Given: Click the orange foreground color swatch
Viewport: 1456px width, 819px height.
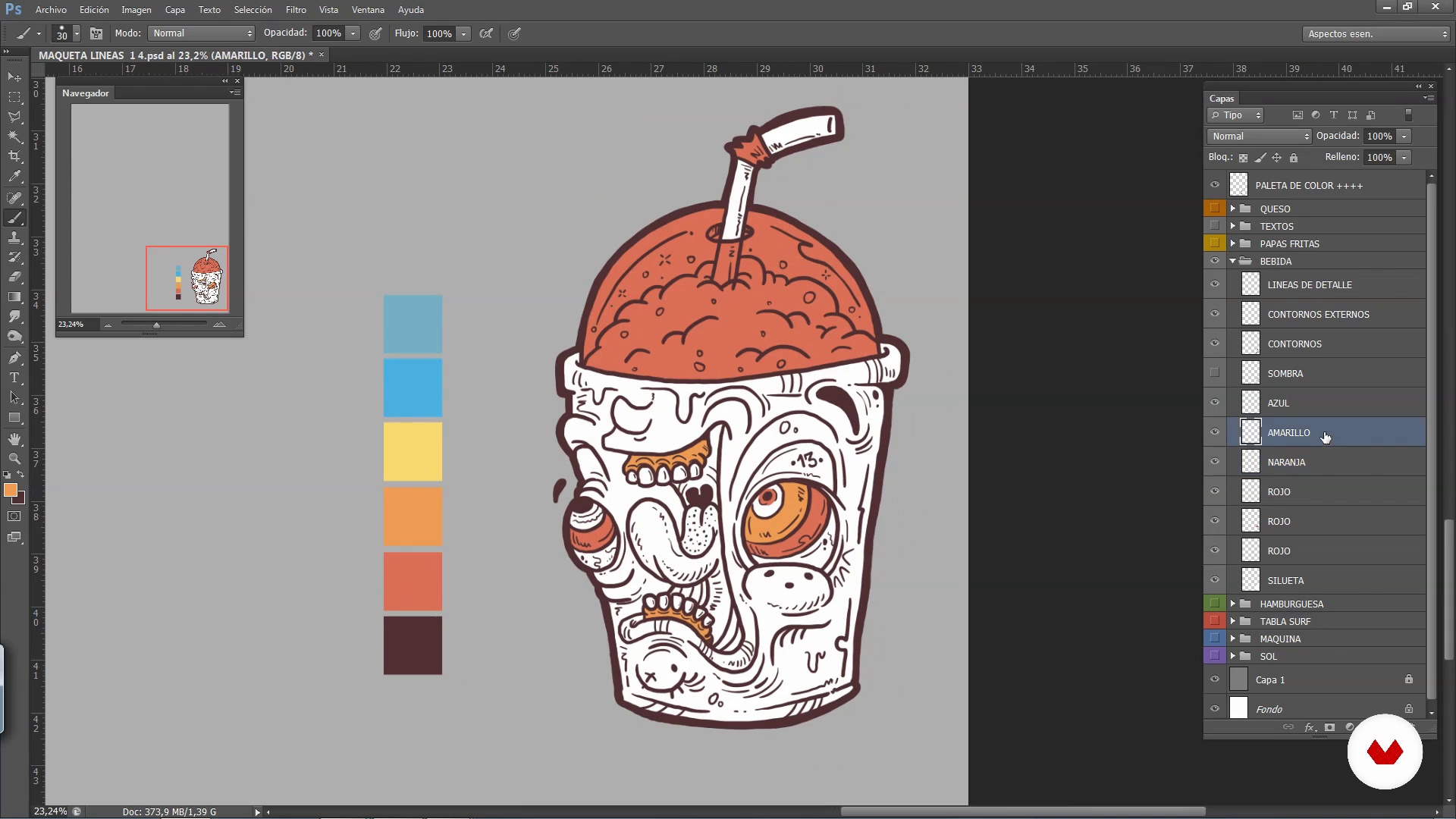Looking at the screenshot, I should click(11, 491).
